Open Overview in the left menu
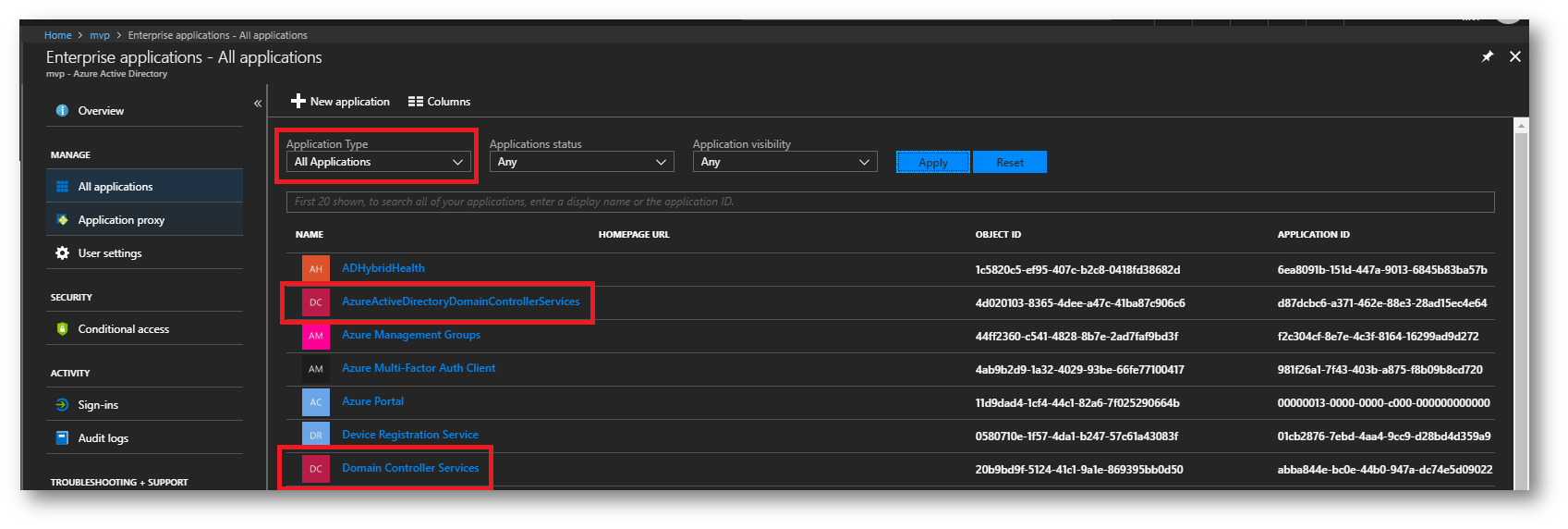The width and height of the screenshot is (1568, 529). (144, 111)
